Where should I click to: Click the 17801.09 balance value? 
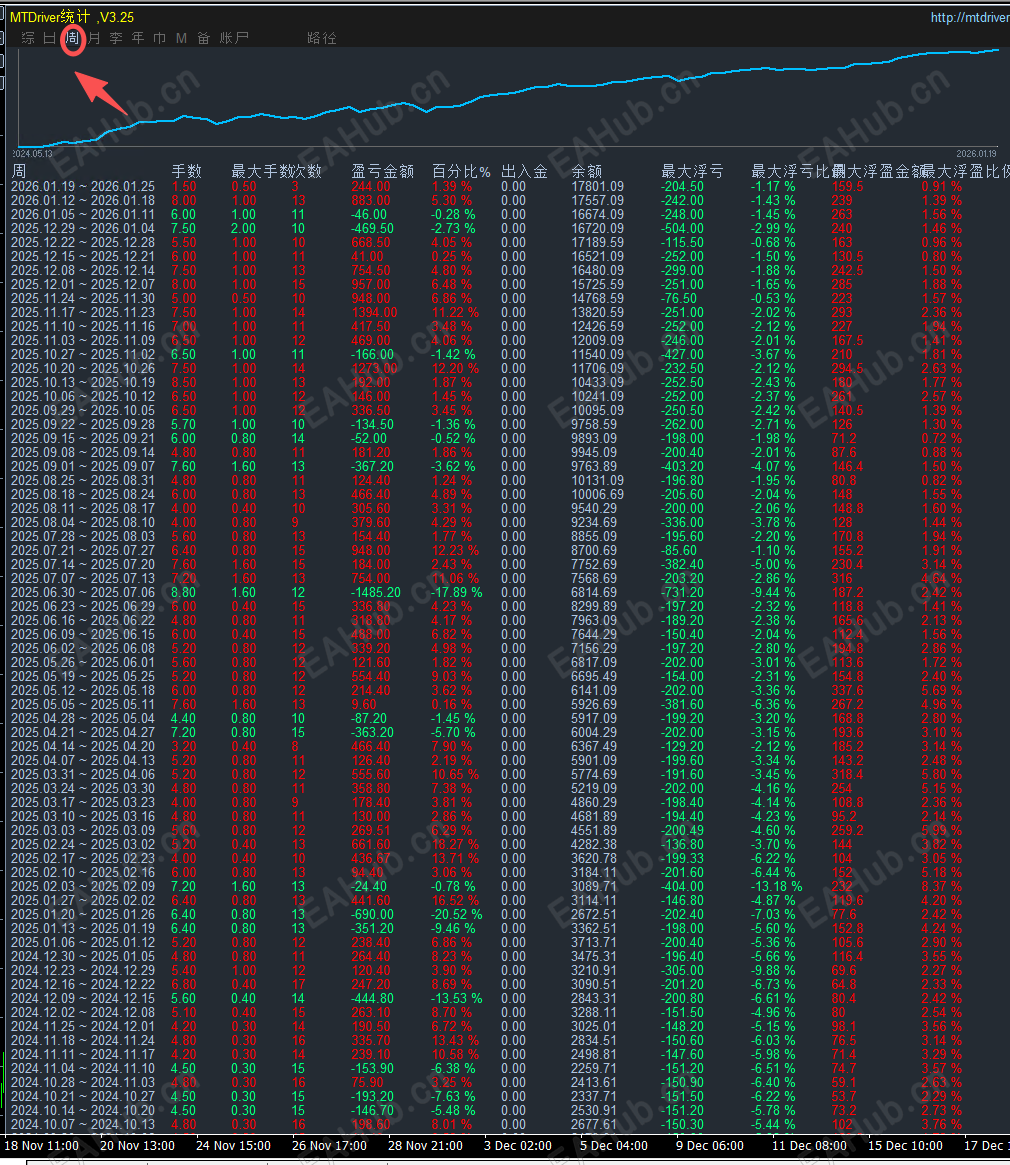[598, 186]
